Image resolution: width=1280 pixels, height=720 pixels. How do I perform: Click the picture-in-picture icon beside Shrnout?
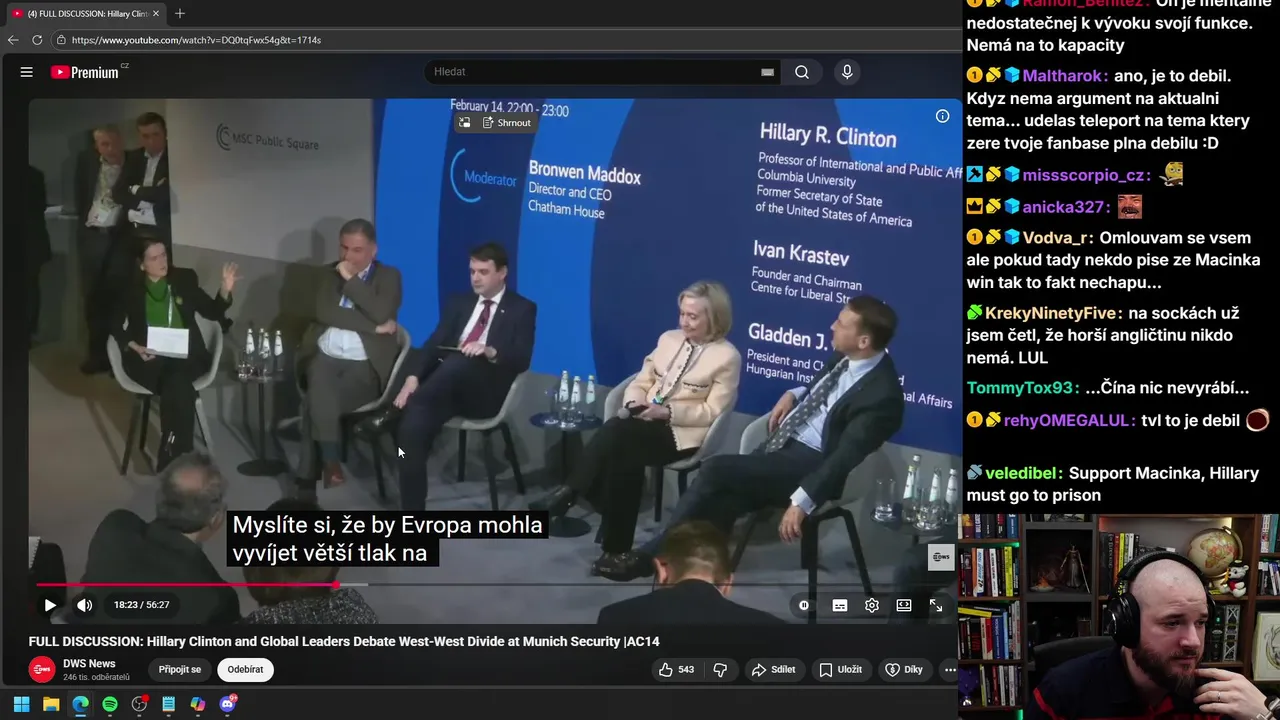465,123
